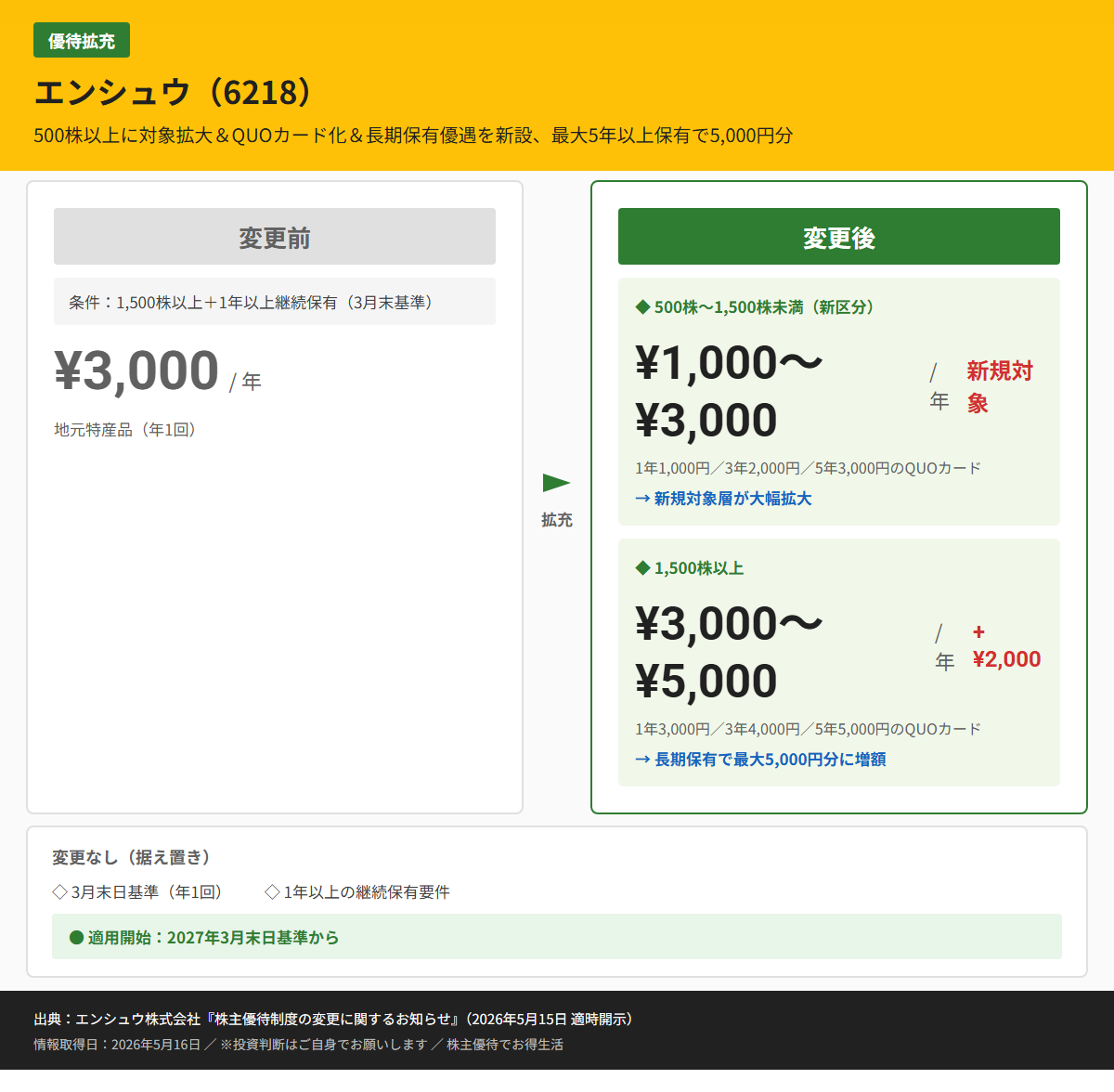
Task: Select the text 地元特産品（年1回）
Action: tap(127, 430)
